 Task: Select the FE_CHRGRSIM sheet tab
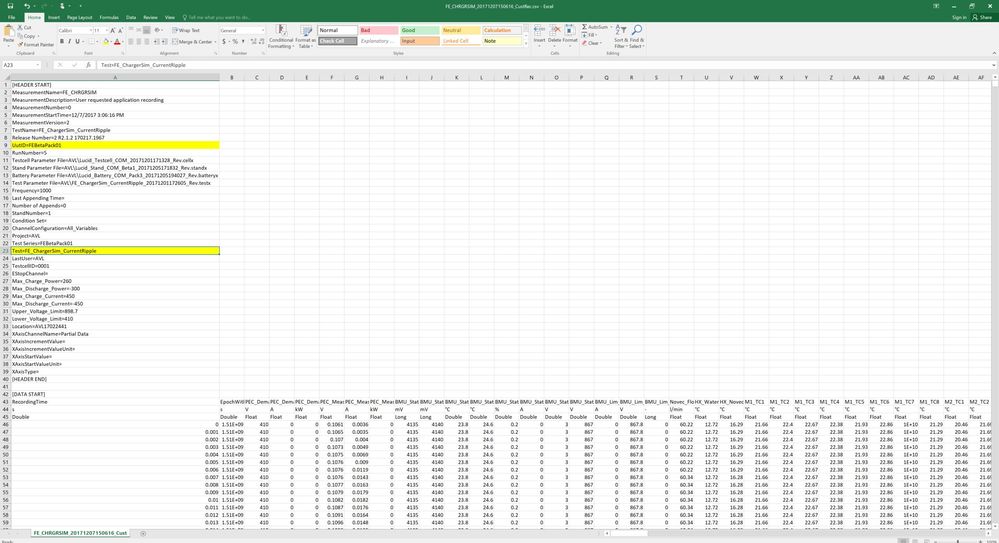(x=80, y=533)
